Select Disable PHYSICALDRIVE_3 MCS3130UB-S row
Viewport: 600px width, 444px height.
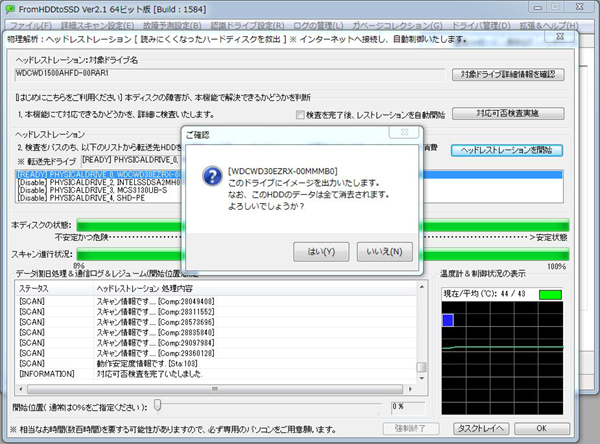tap(92, 190)
